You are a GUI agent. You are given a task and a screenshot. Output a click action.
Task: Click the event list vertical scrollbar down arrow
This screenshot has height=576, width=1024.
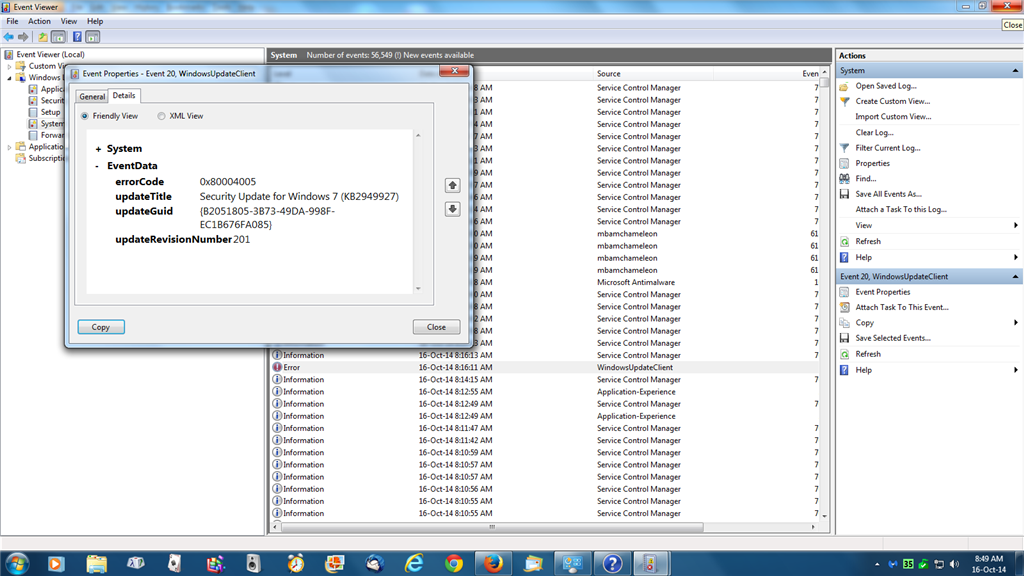824,516
